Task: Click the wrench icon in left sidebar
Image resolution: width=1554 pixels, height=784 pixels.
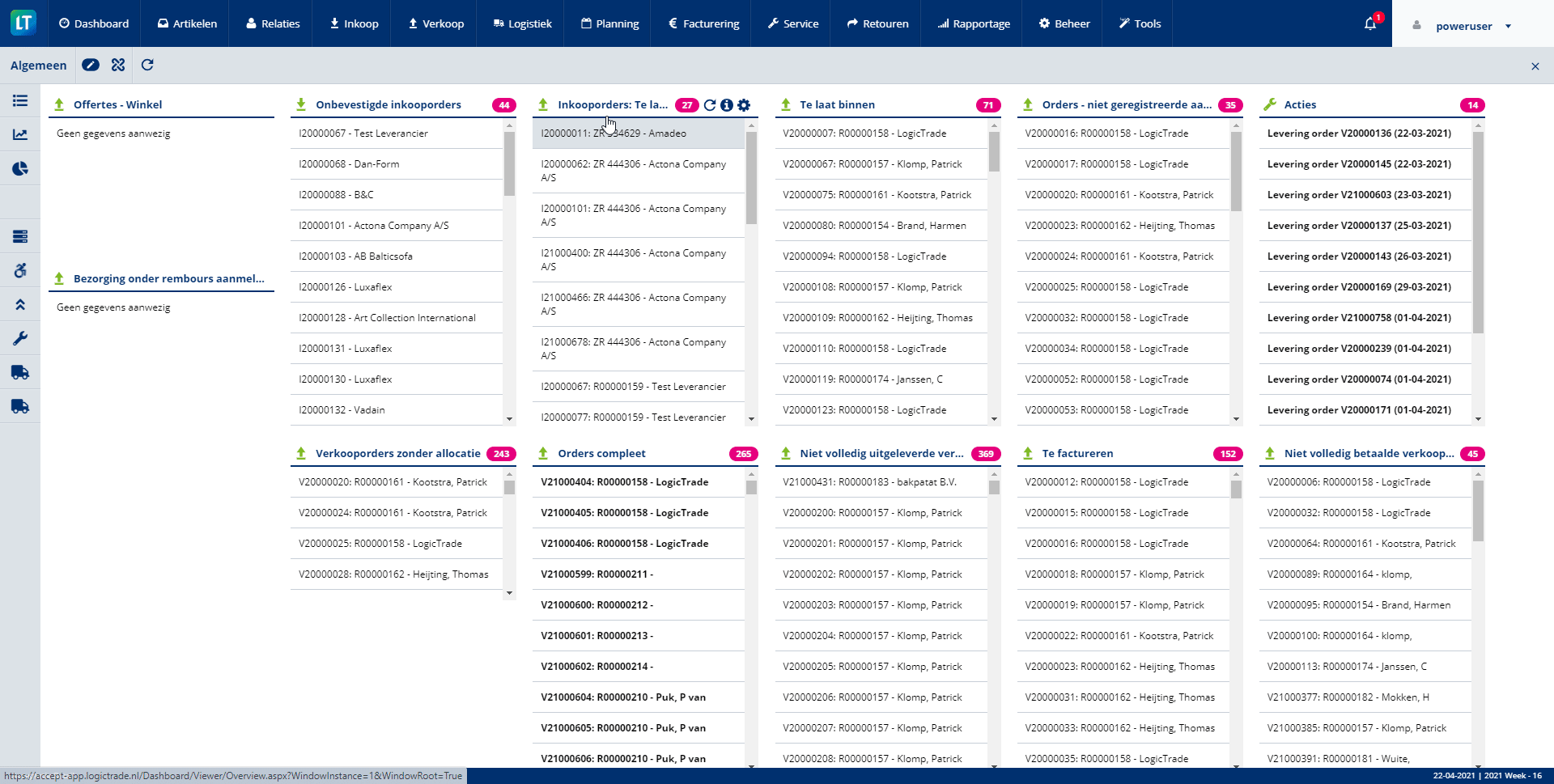Action: coord(20,338)
